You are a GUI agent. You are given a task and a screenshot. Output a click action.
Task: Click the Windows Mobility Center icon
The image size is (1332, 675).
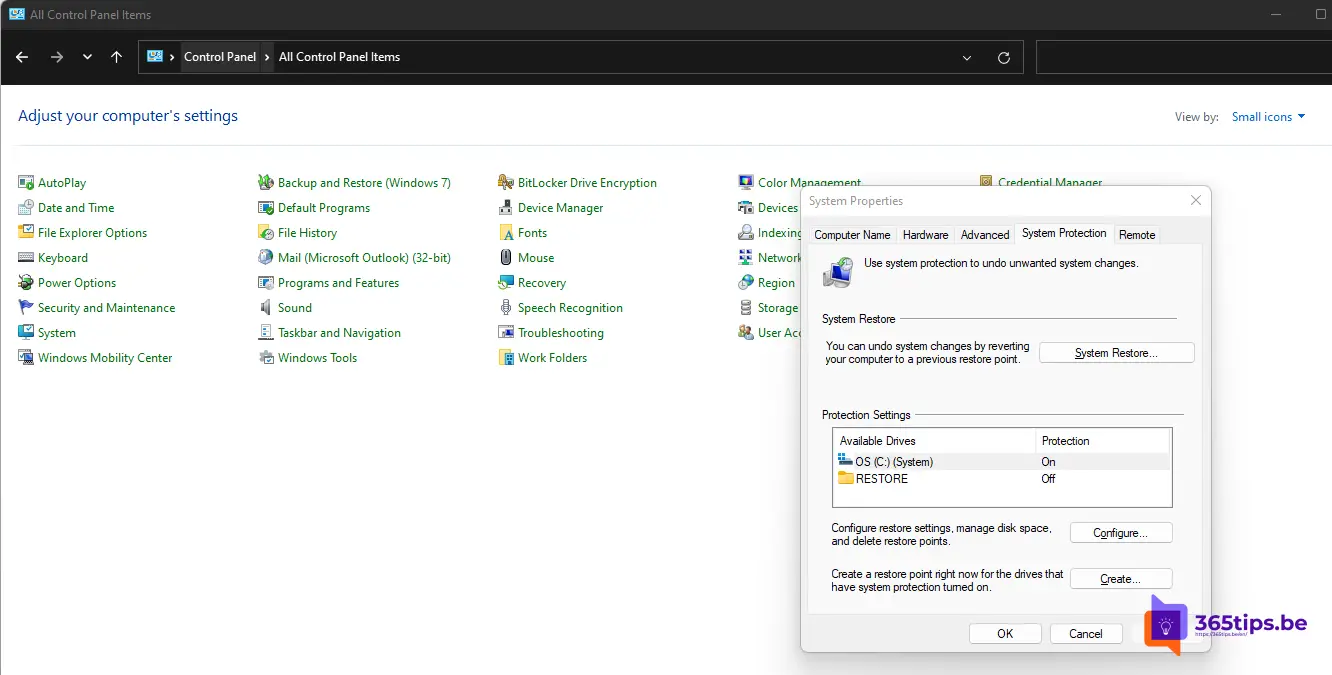(26, 358)
